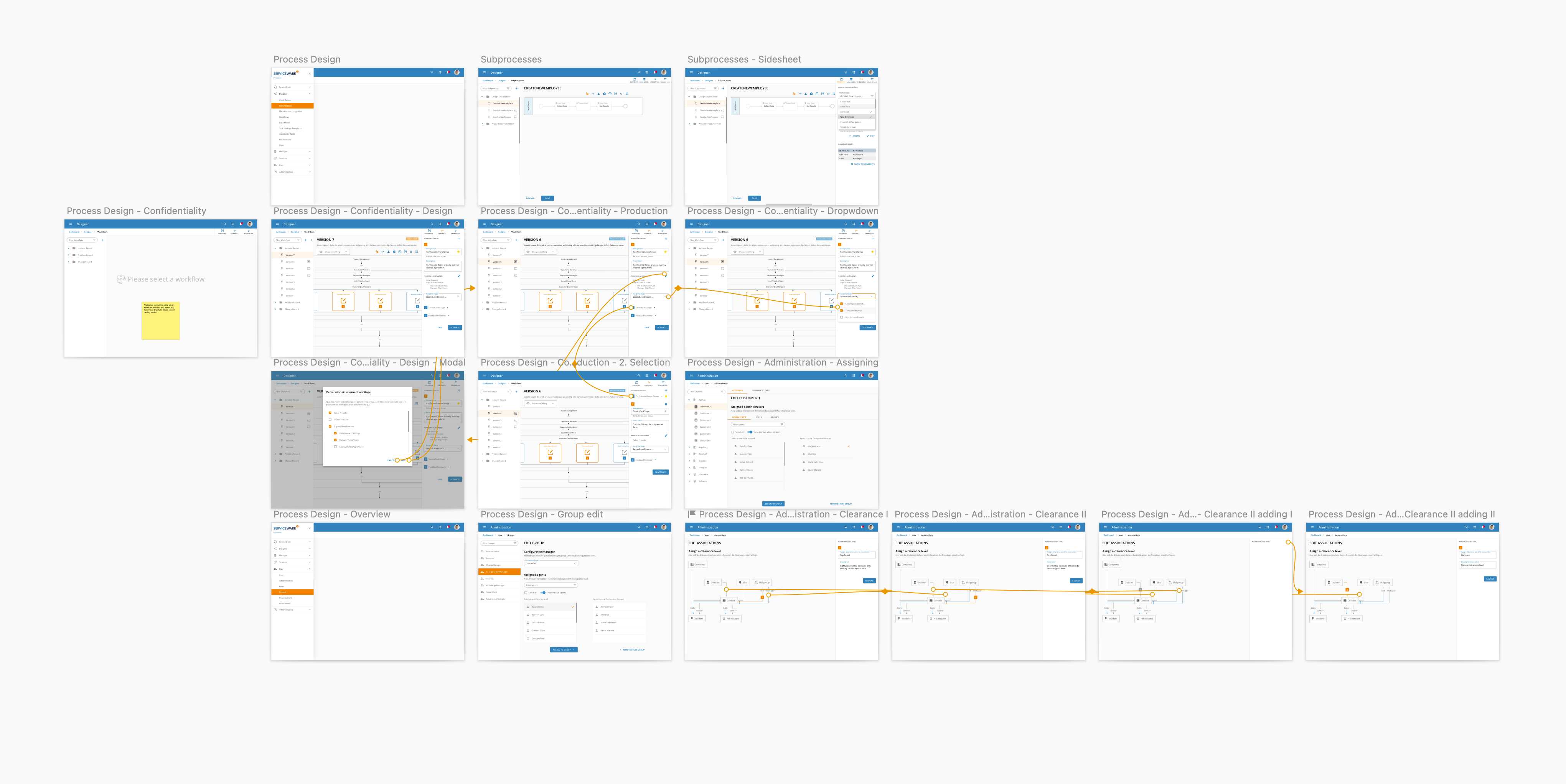Click notification bell in Group edit artboard header
This screenshot has width=1566, height=784.
(x=655, y=527)
